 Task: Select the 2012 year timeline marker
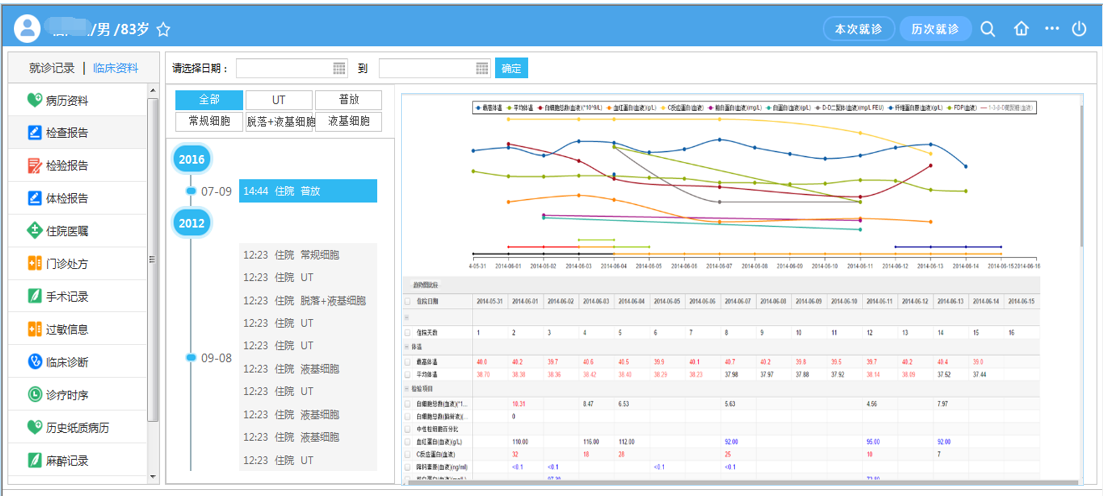(191, 223)
